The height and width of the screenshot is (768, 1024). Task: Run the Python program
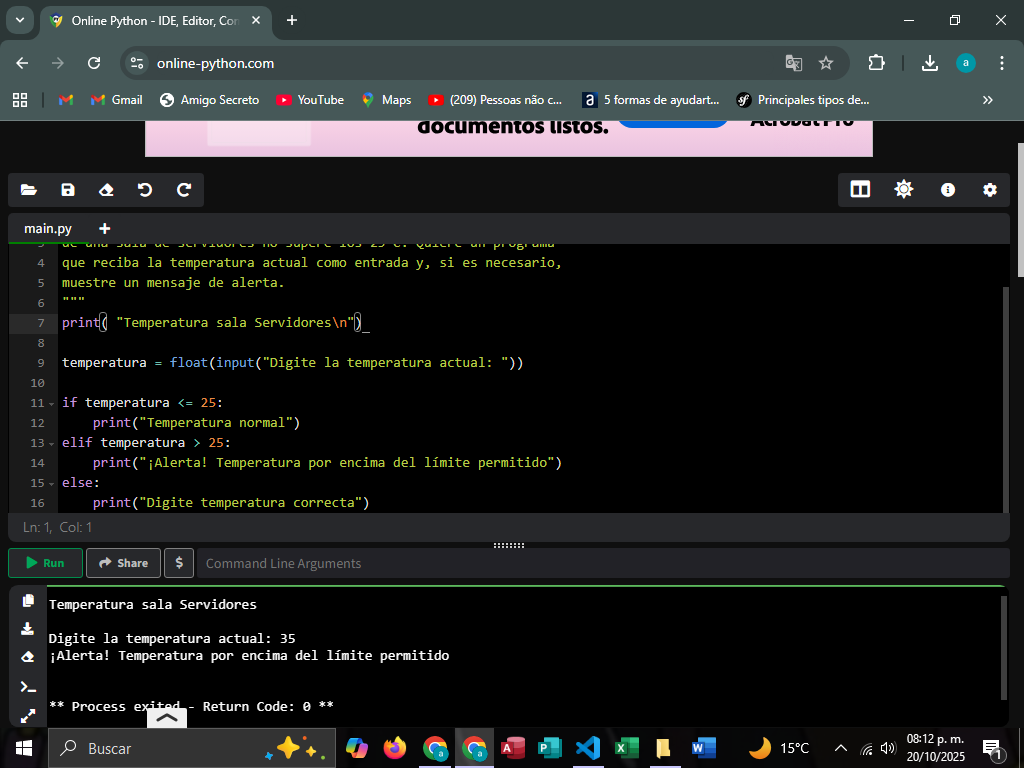point(45,563)
